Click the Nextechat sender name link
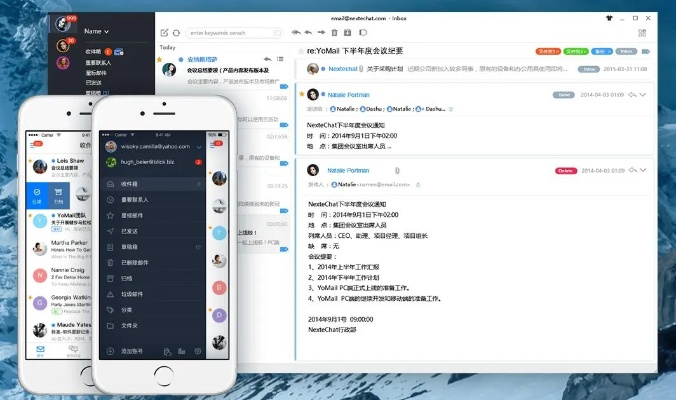 click(343, 69)
